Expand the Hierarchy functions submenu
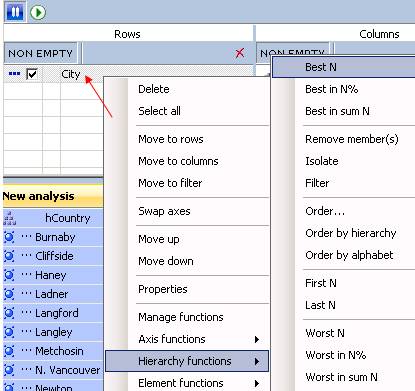 [x=187, y=361]
